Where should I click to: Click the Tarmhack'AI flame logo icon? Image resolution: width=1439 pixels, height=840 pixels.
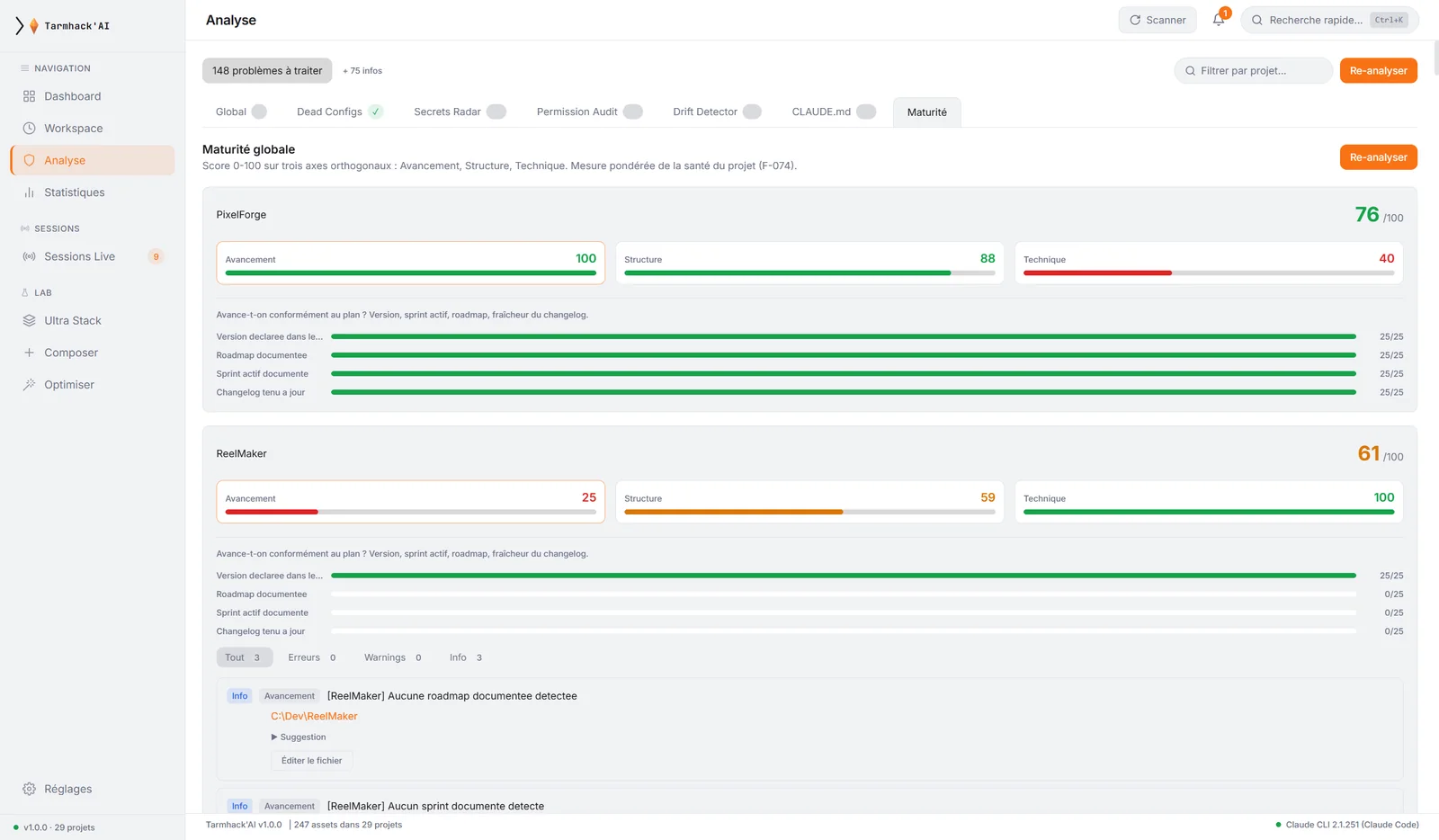click(x=34, y=26)
